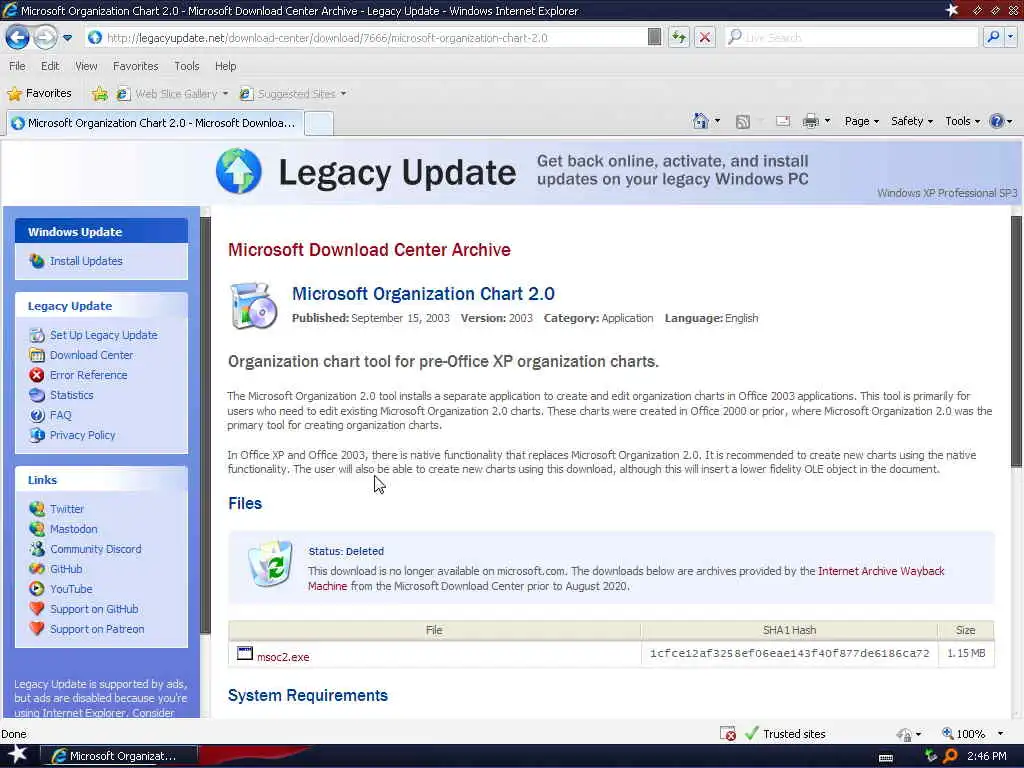Open the Tools menu in menu bar
Screen dimensions: 1024x768
pyautogui.click(x=186, y=66)
